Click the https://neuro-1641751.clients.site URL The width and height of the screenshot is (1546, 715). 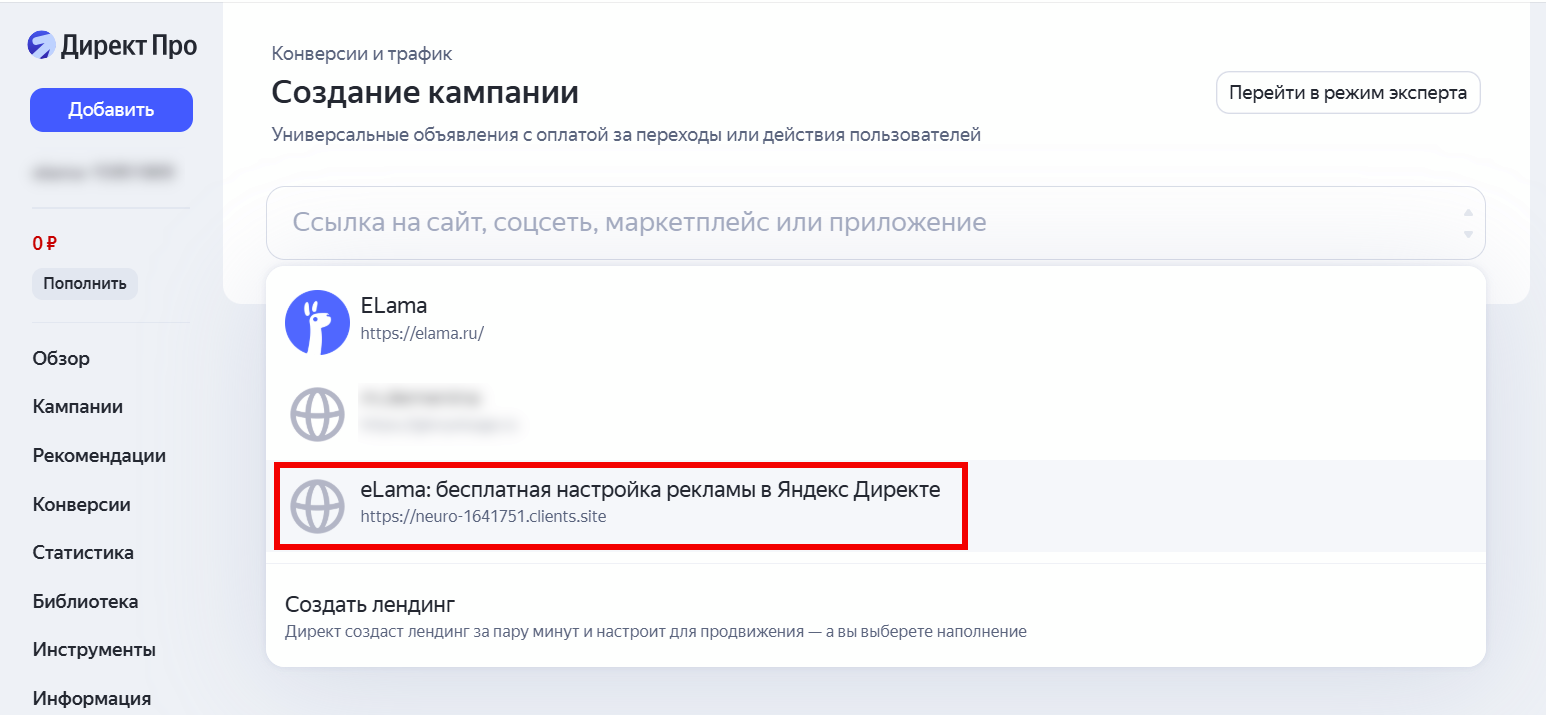[x=483, y=517]
